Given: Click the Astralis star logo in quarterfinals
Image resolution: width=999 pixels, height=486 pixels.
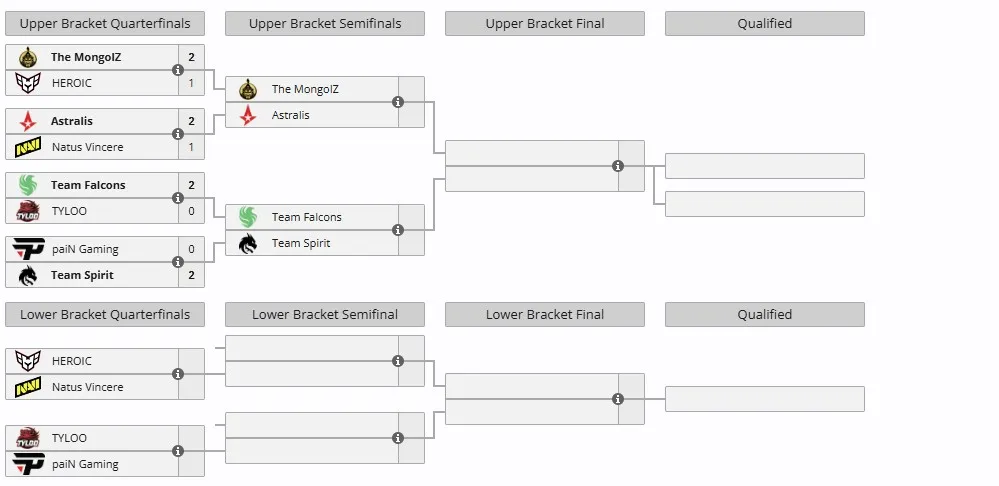Looking at the screenshot, I should pyautogui.click(x=28, y=121).
